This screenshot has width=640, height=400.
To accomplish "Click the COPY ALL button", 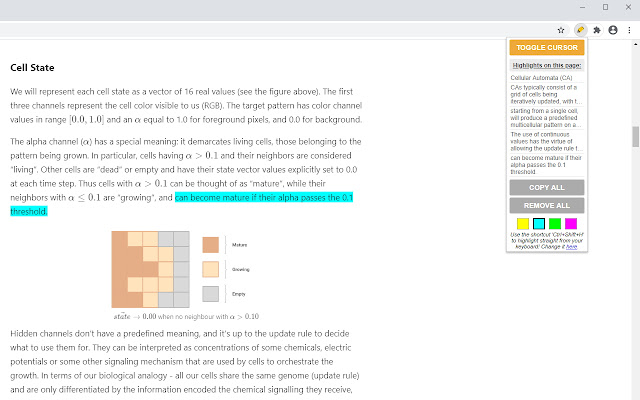I will (547, 187).
